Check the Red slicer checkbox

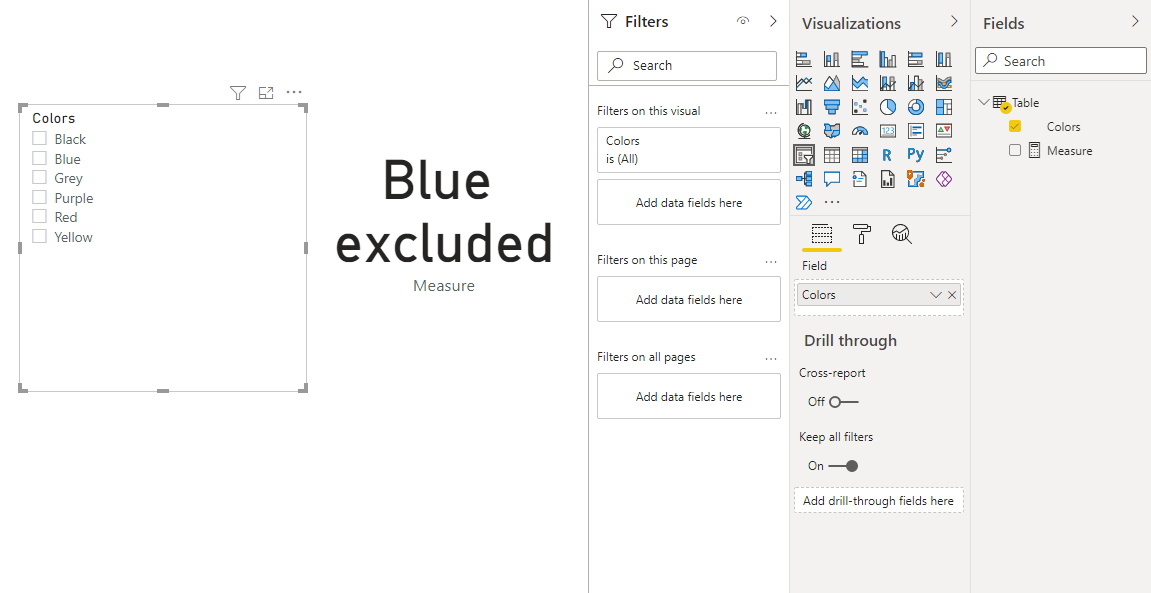(40, 217)
